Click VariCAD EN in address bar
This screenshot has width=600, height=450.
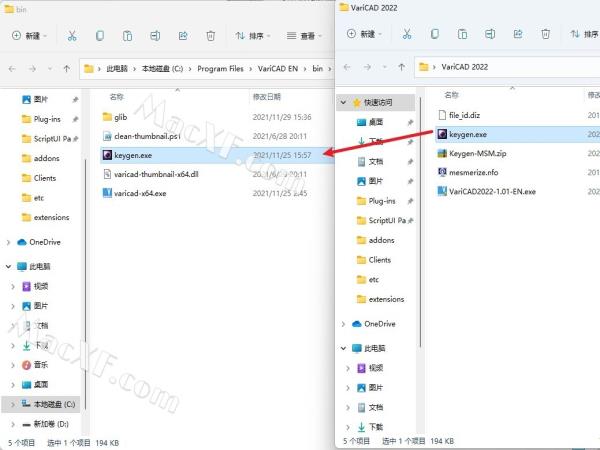click(278, 69)
